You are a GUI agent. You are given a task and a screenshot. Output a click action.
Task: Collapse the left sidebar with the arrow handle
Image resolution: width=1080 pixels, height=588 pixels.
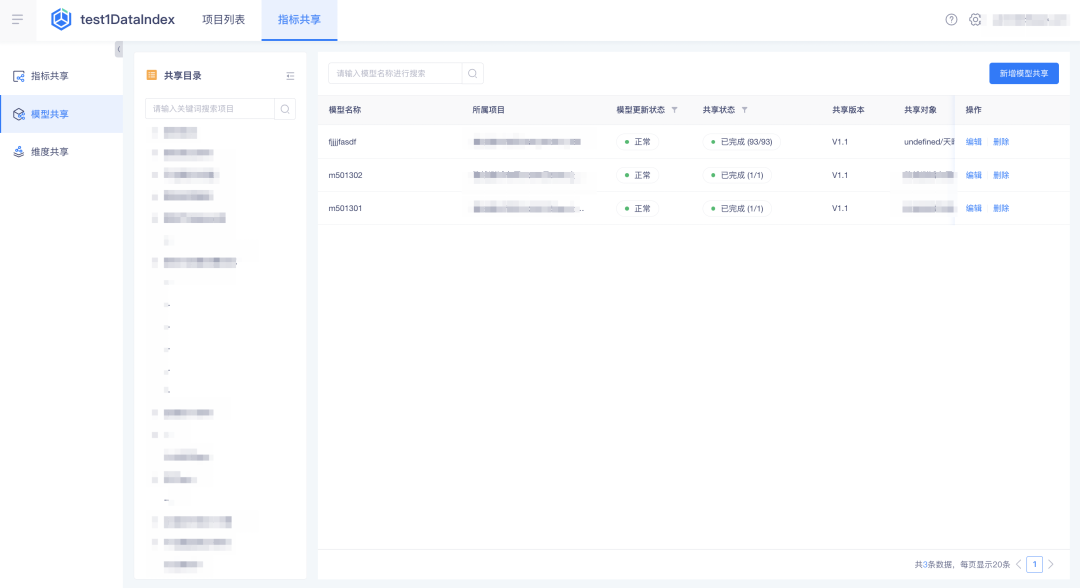[x=119, y=49]
